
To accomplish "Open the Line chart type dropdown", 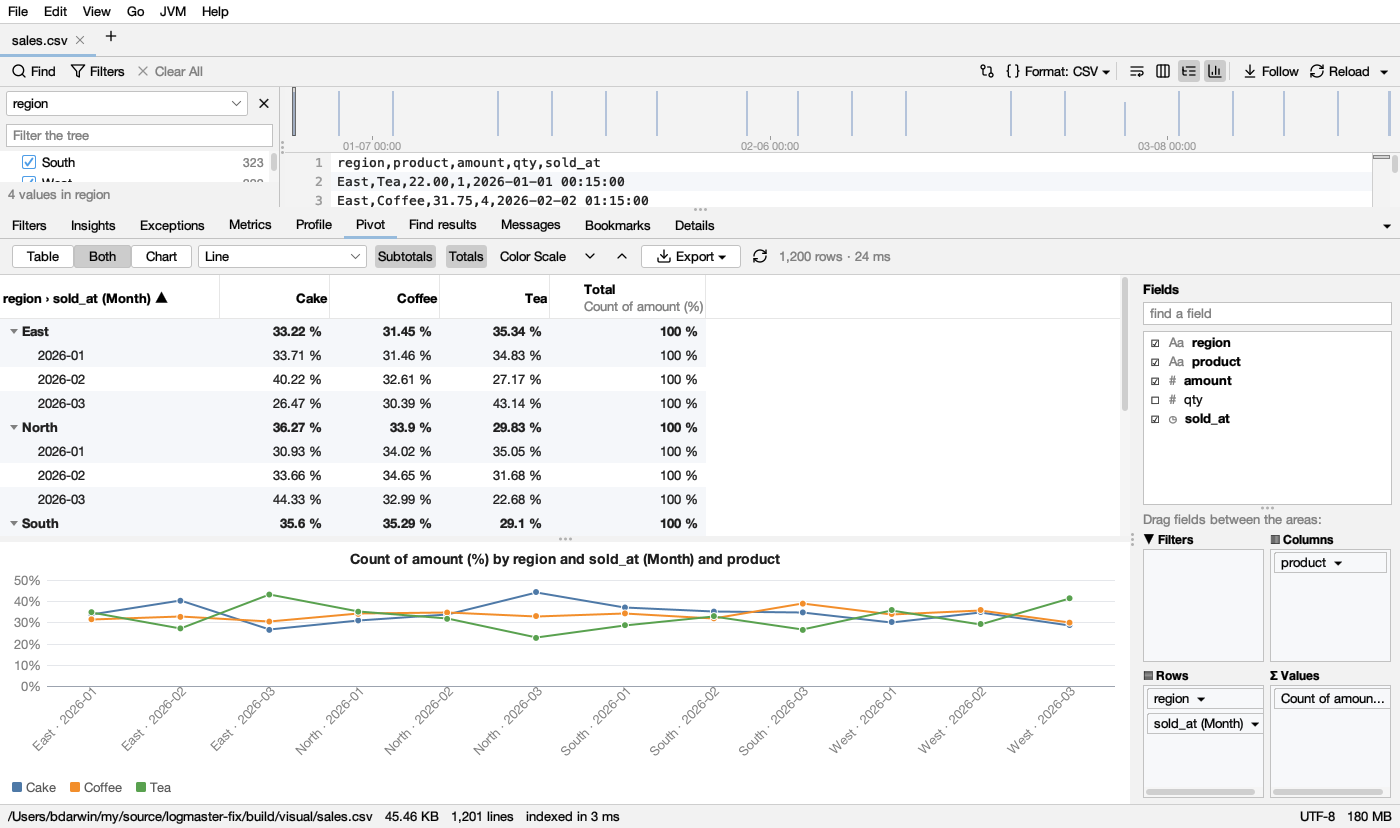I will click(x=283, y=256).
